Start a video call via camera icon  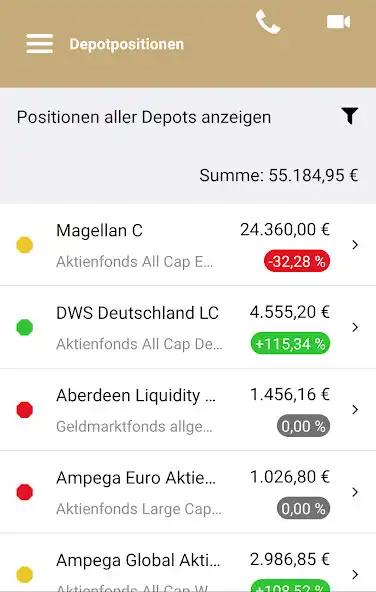(339, 22)
